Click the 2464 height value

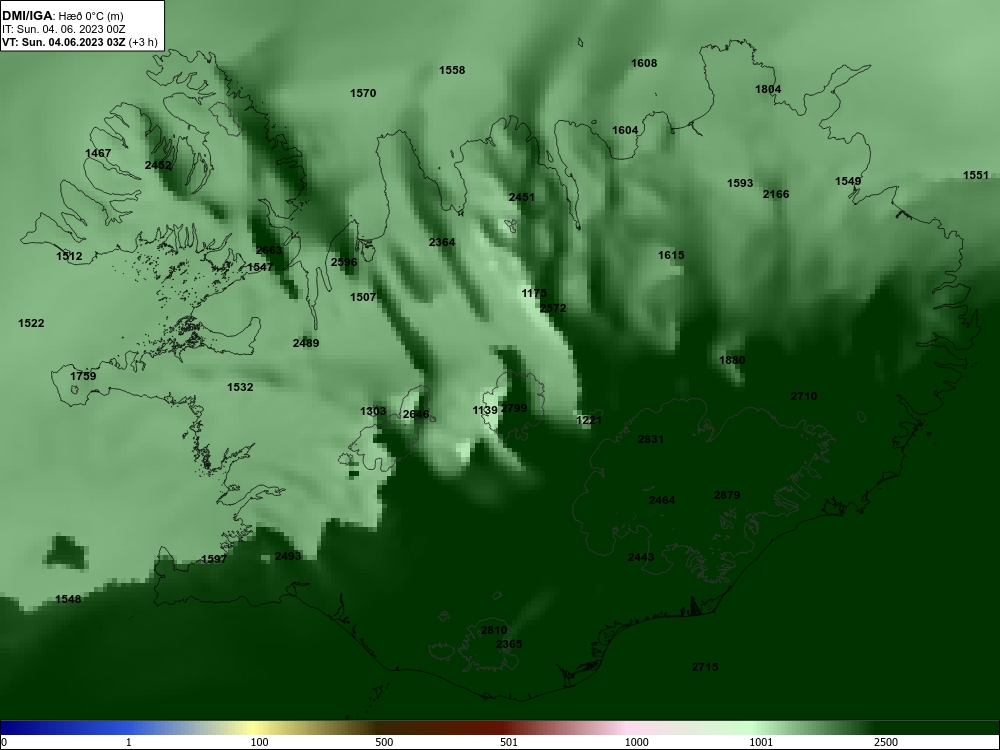[662, 501]
